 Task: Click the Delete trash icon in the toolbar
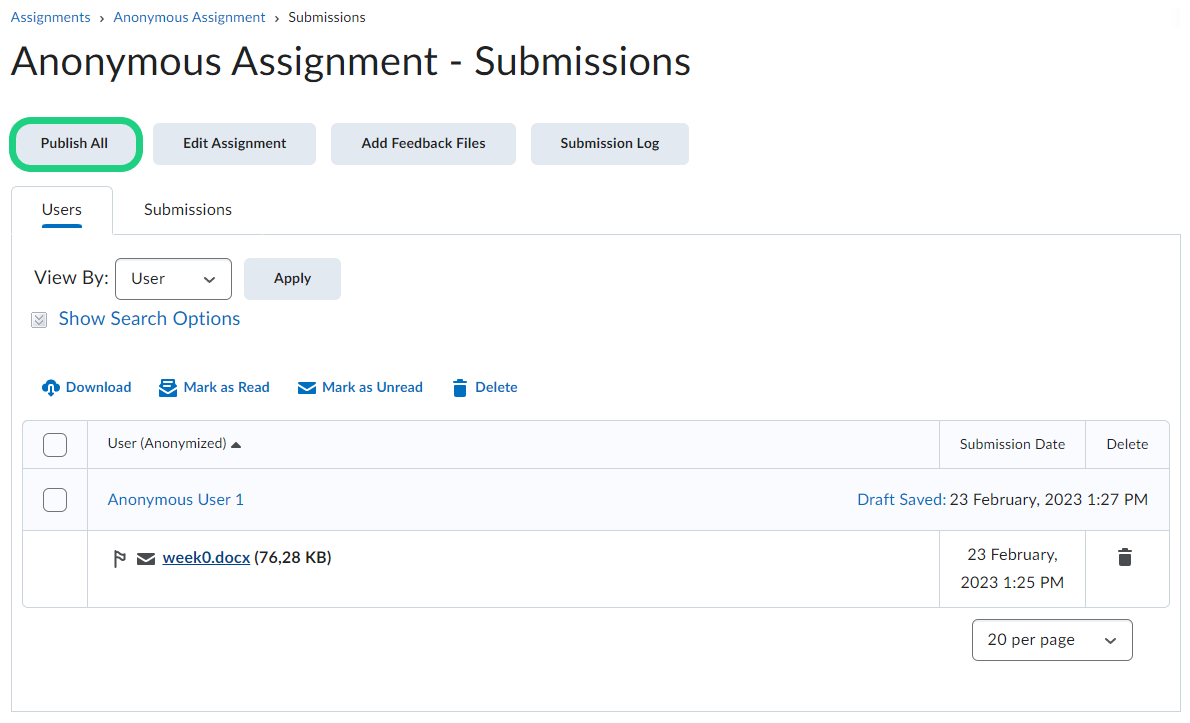tap(460, 388)
